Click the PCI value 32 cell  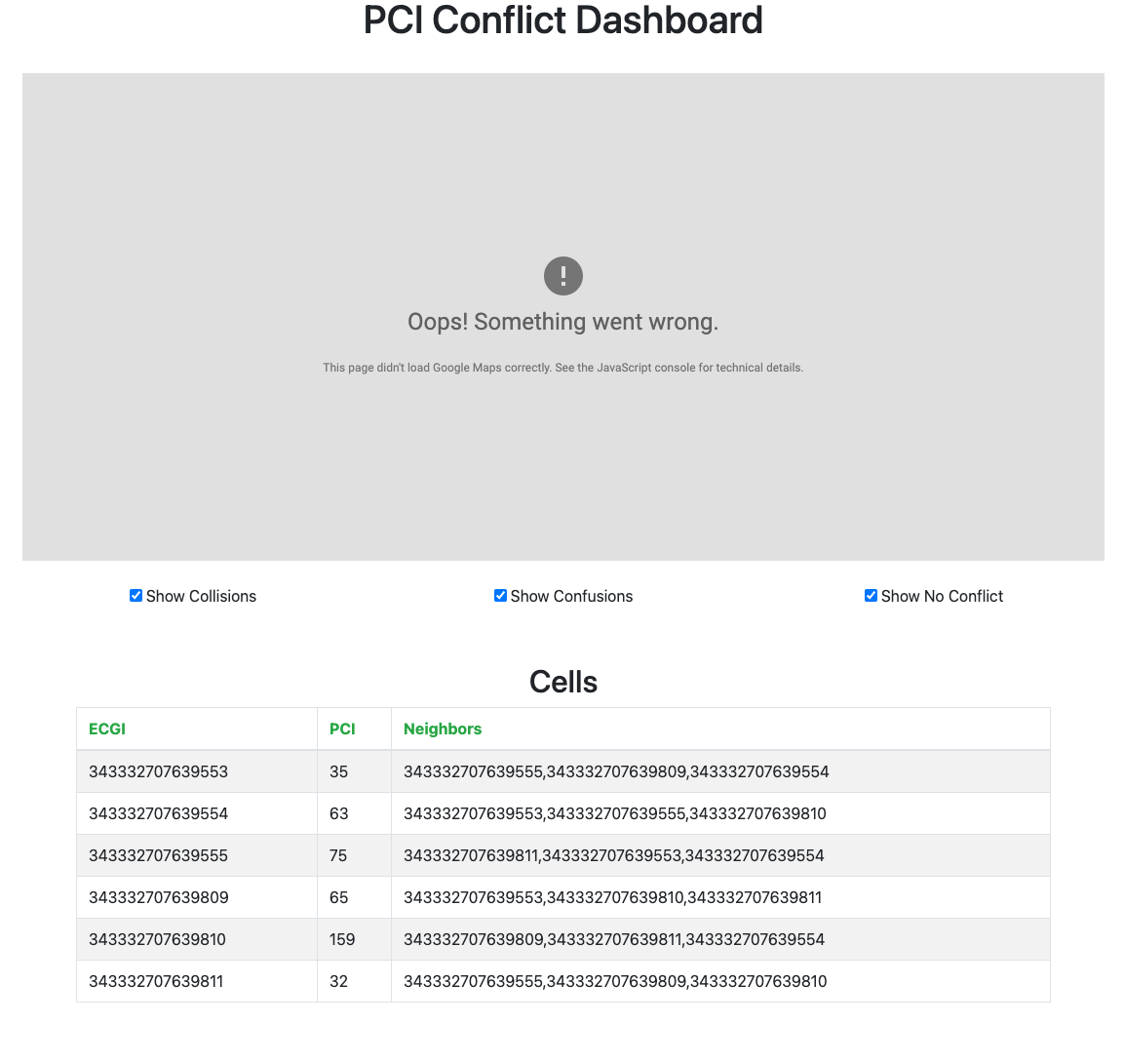pos(338,981)
